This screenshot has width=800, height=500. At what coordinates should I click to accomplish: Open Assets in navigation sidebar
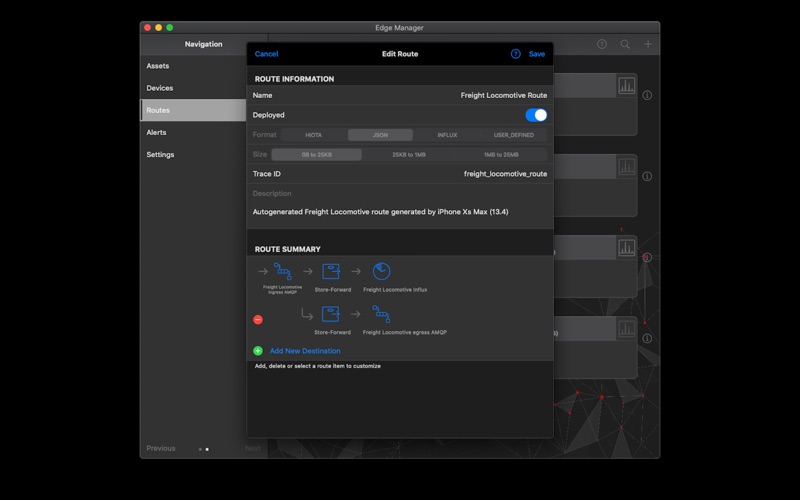click(x=193, y=66)
